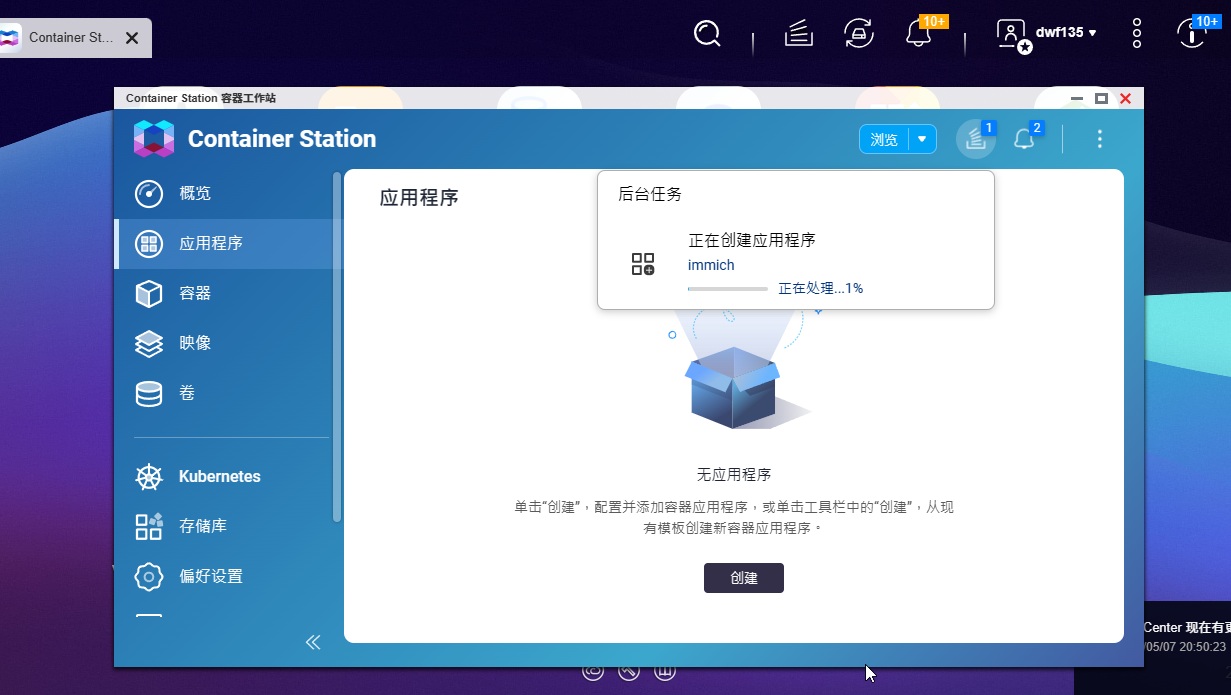Click the 存储库 grid icon
The height and width of the screenshot is (695, 1231).
tap(149, 526)
